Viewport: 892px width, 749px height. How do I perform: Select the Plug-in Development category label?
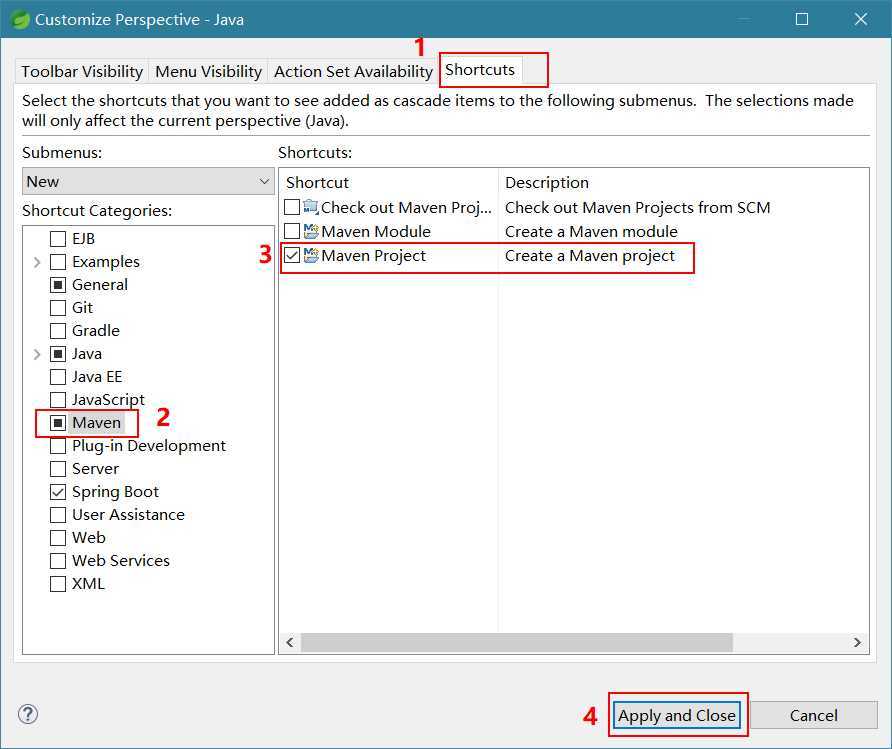[x=148, y=446]
